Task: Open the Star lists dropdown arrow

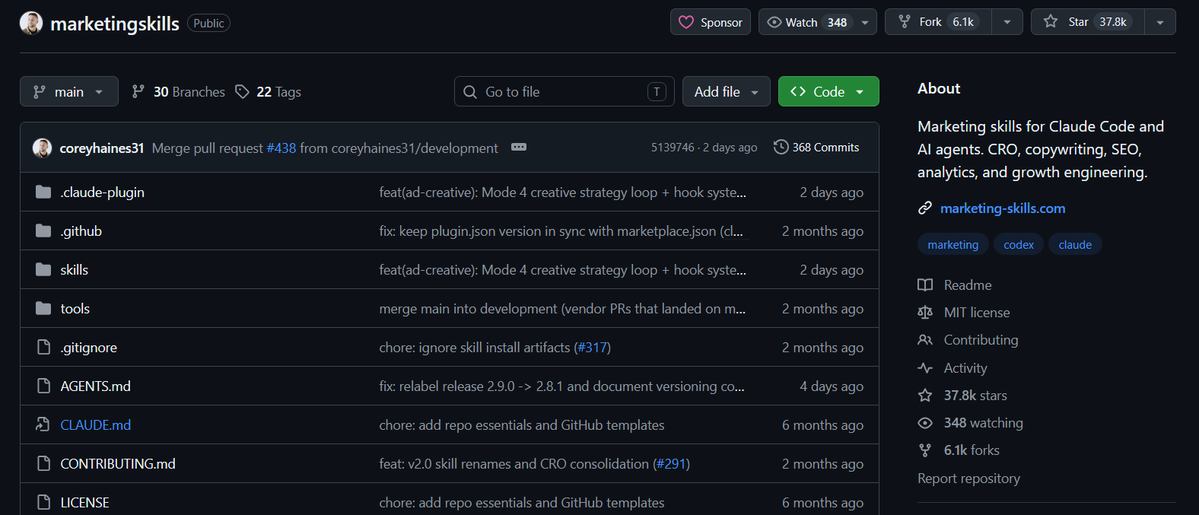Action: pyautogui.click(x=1160, y=22)
